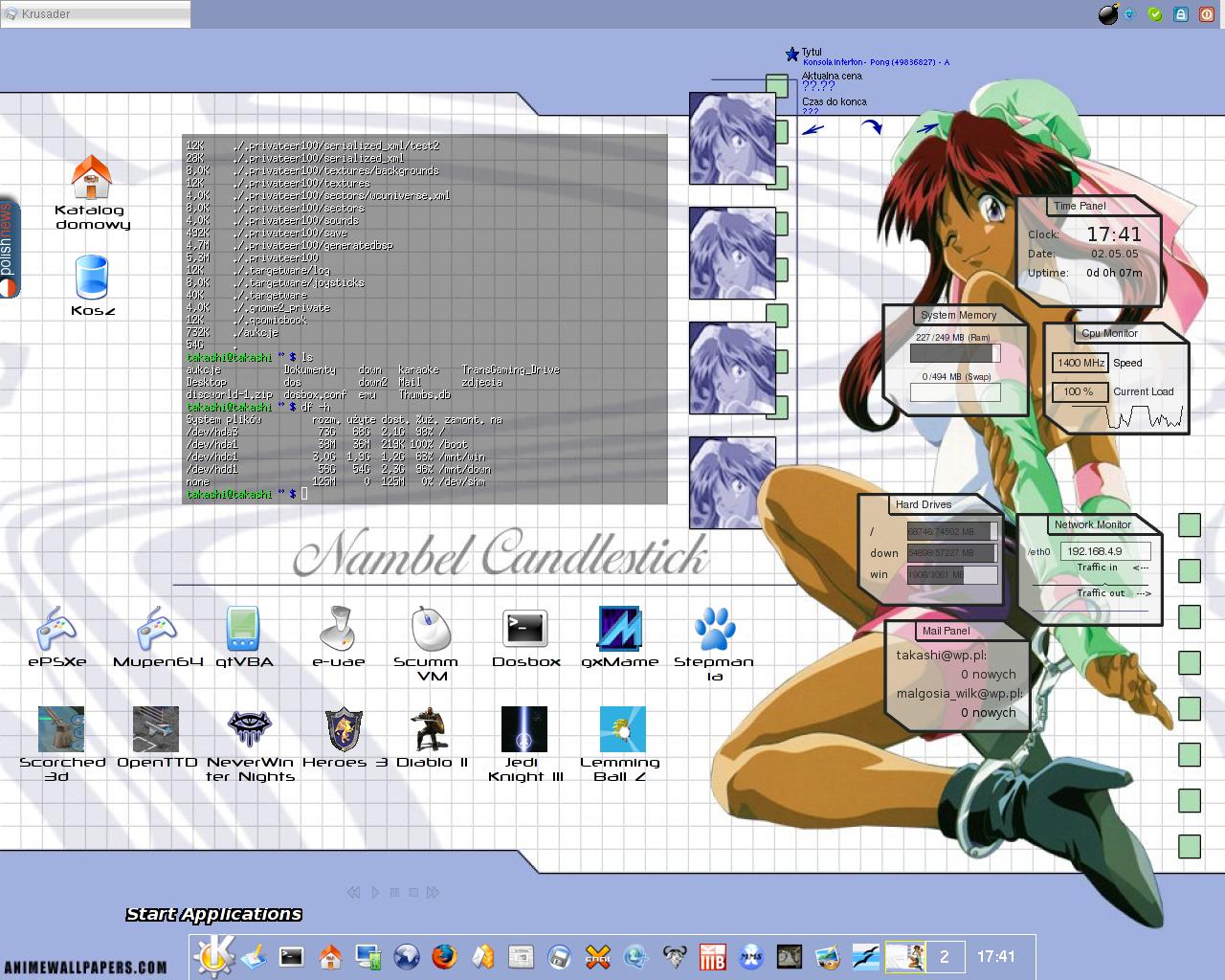This screenshot has height=980, width=1225.
Task: Click the left arrow in auction widget
Action: point(813,129)
